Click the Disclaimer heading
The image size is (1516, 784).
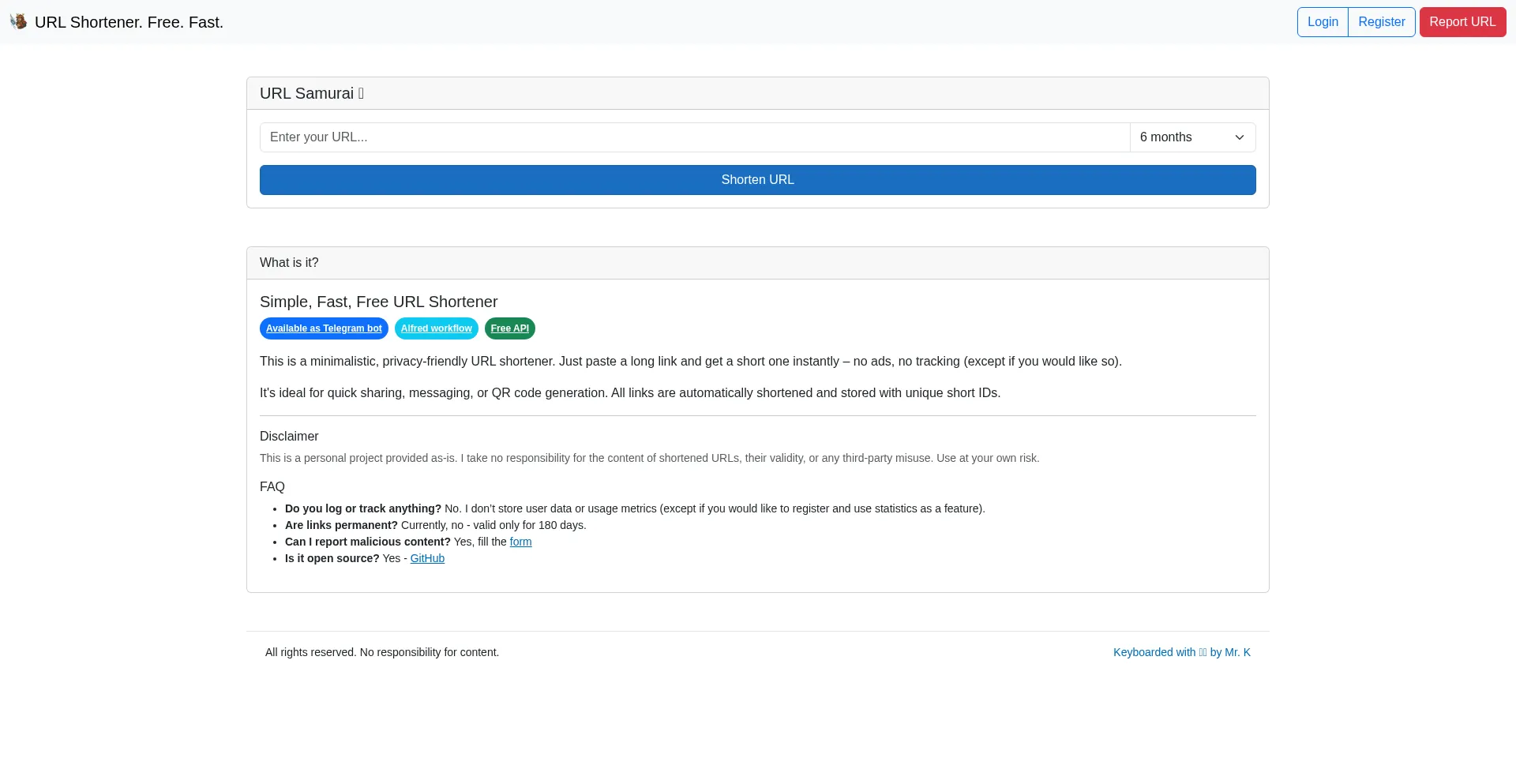coord(289,437)
